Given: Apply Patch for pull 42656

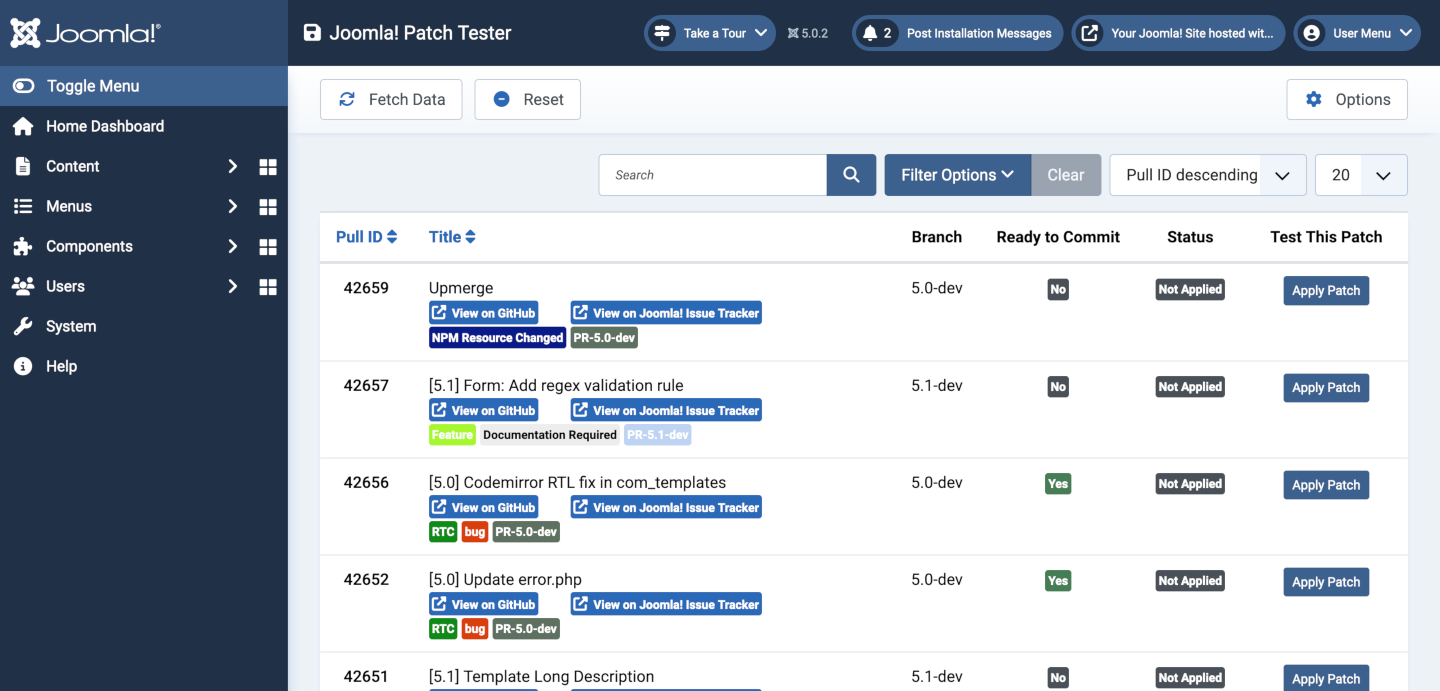Looking at the screenshot, I should click(1326, 485).
